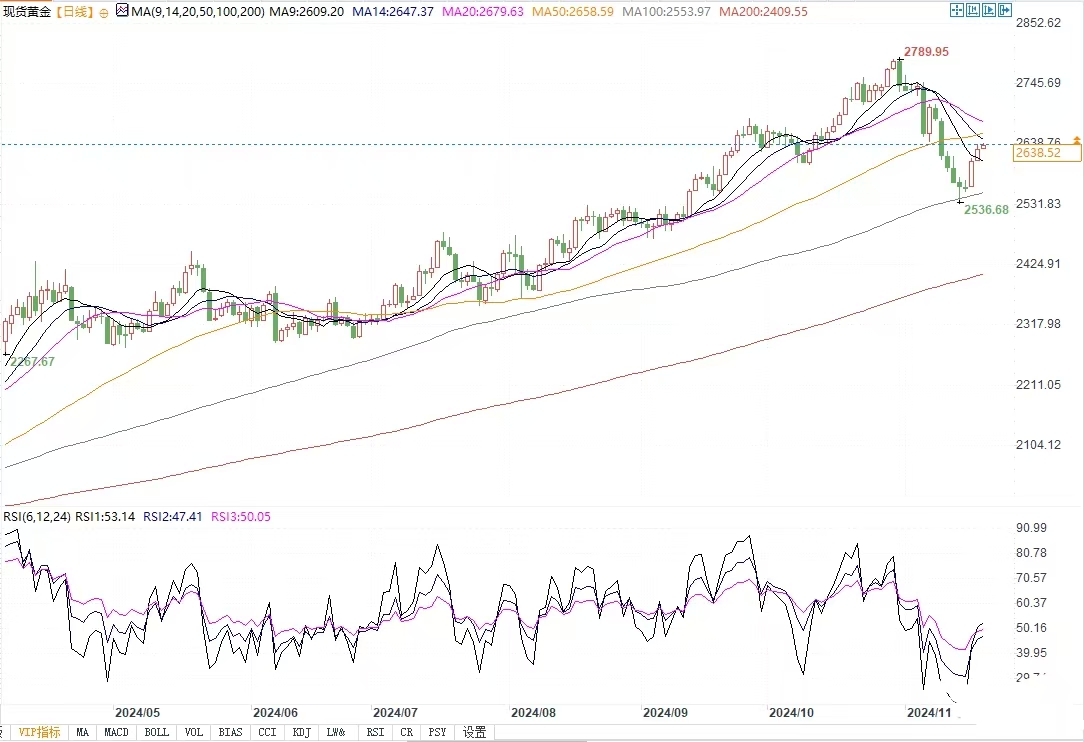Switch to the MA indicator tab
This screenshot has height=742, width=1084.
pos(82,732)
